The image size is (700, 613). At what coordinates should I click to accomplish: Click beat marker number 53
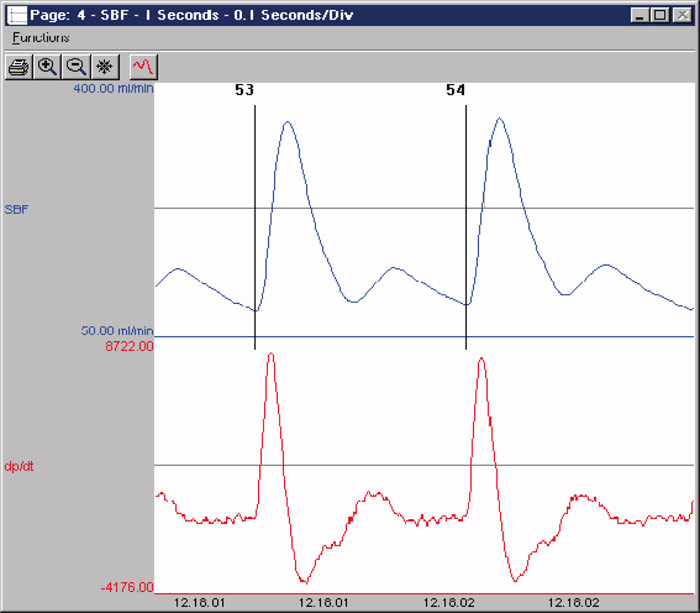coord(244,90)
